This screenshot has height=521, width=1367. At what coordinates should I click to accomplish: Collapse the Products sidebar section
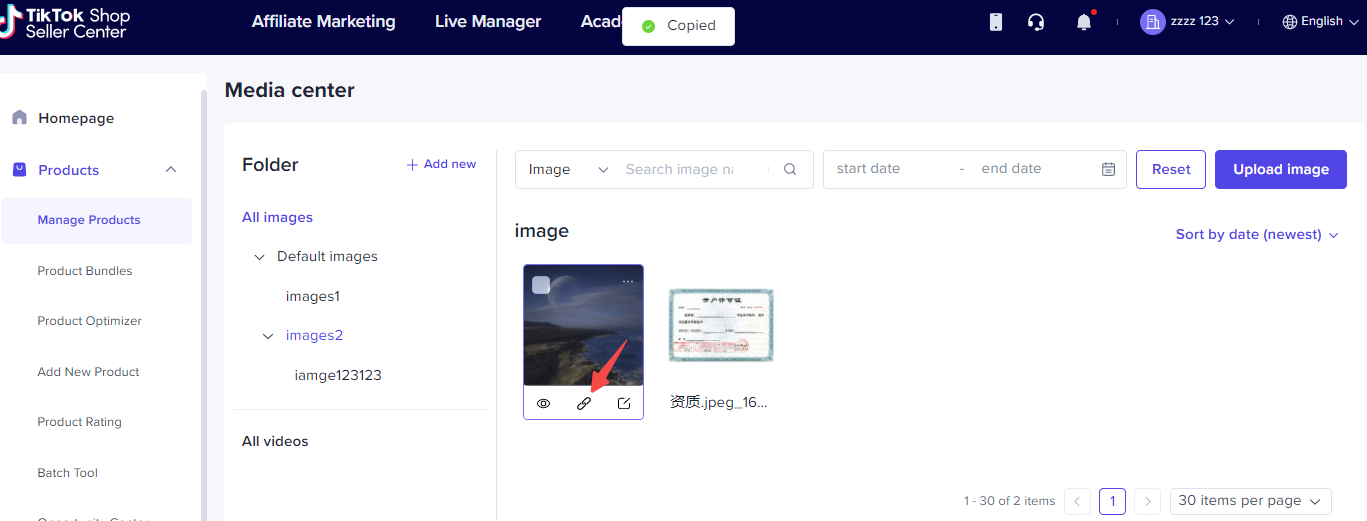[x=171, y=170]
